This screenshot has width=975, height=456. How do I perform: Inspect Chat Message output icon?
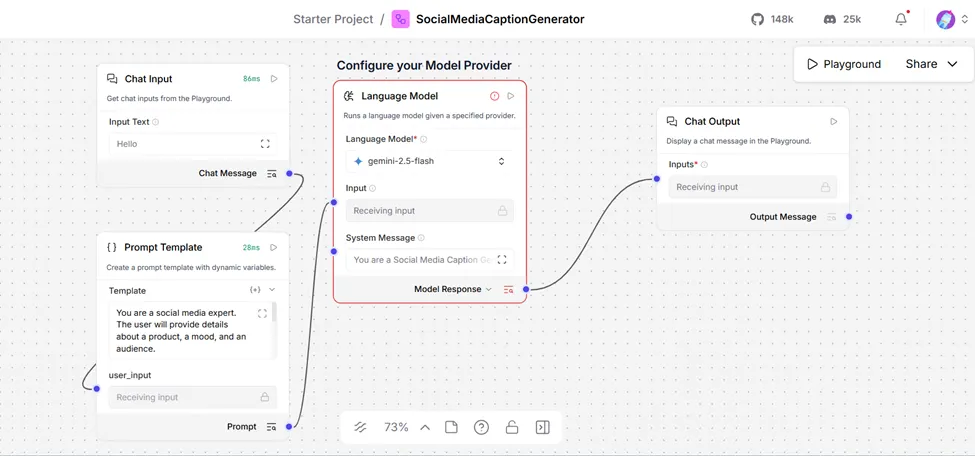coord(272,174)
